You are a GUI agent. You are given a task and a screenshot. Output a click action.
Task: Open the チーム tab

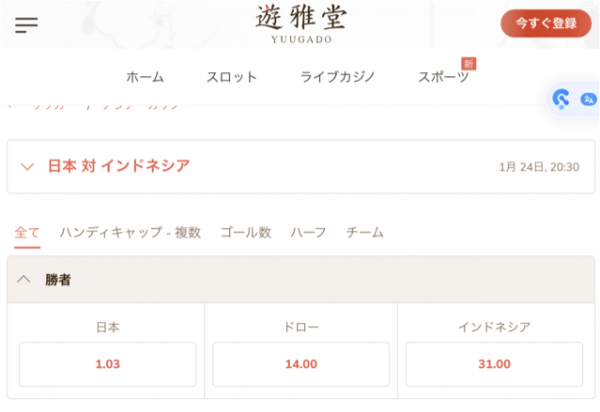point(365,232)
